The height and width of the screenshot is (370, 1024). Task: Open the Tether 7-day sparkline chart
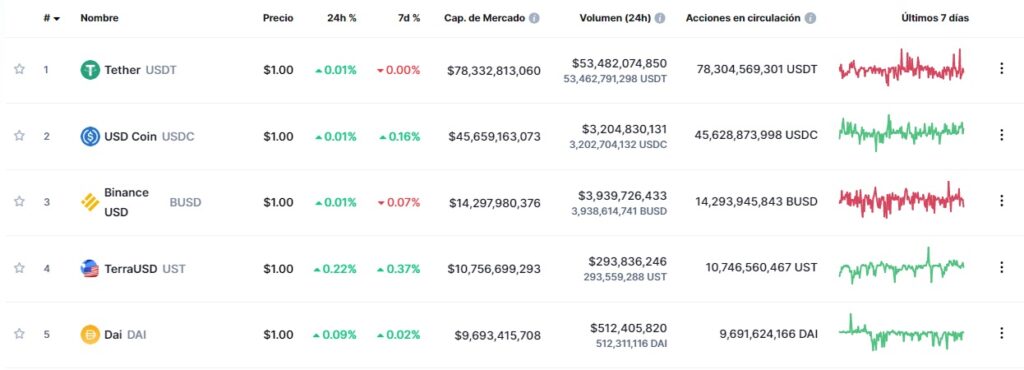(x=901, y=68)
